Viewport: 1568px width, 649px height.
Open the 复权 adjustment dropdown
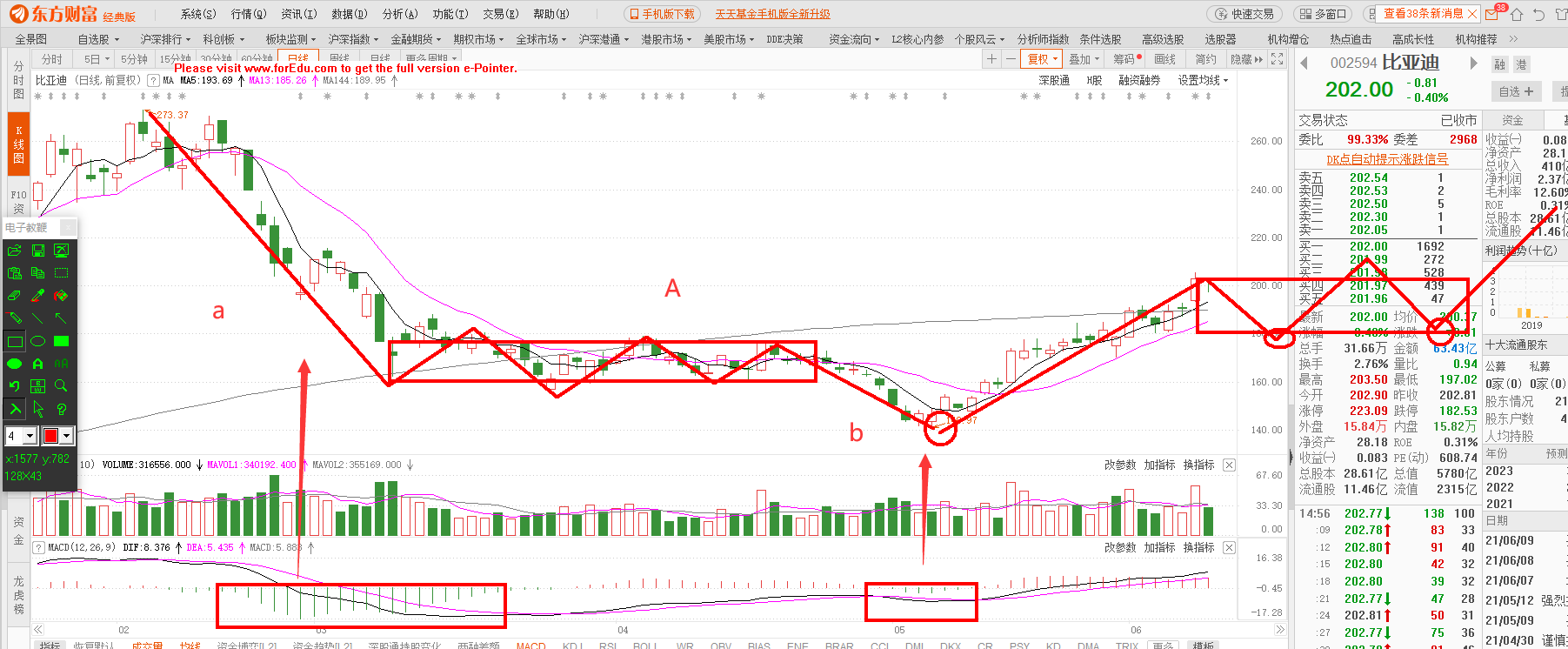(1043, 59)
